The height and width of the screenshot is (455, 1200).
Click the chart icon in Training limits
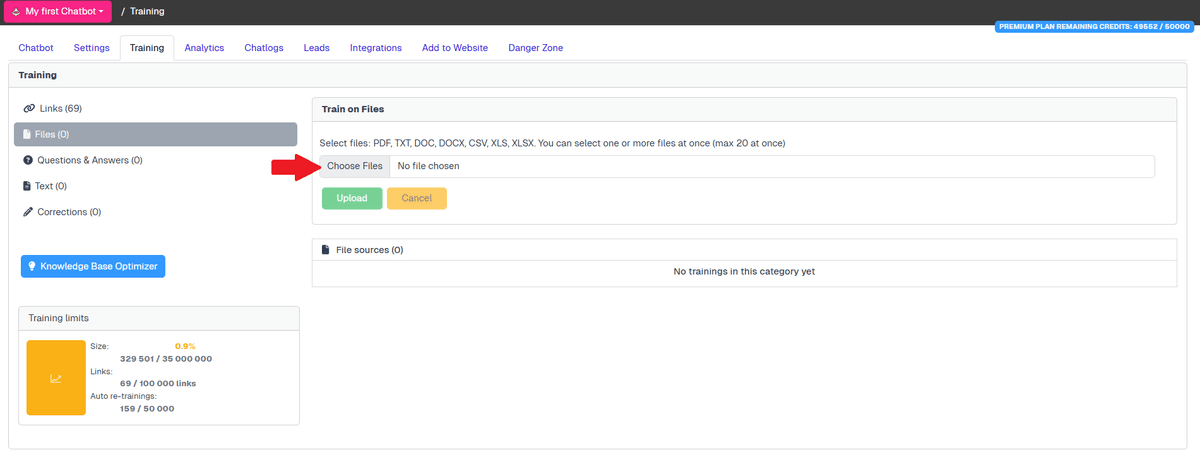click(x=56, y=378)
